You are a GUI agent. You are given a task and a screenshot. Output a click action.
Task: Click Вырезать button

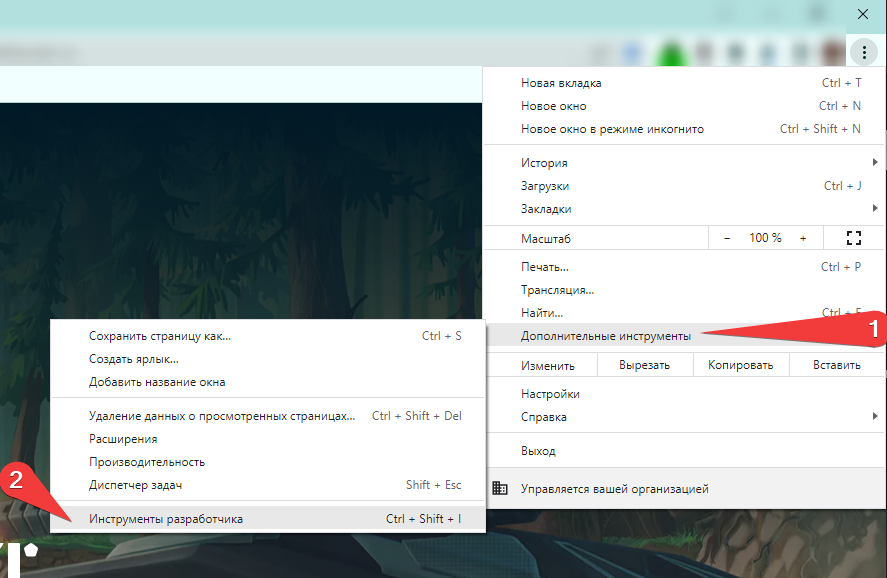pyautogui.click(x=645, y=365)
